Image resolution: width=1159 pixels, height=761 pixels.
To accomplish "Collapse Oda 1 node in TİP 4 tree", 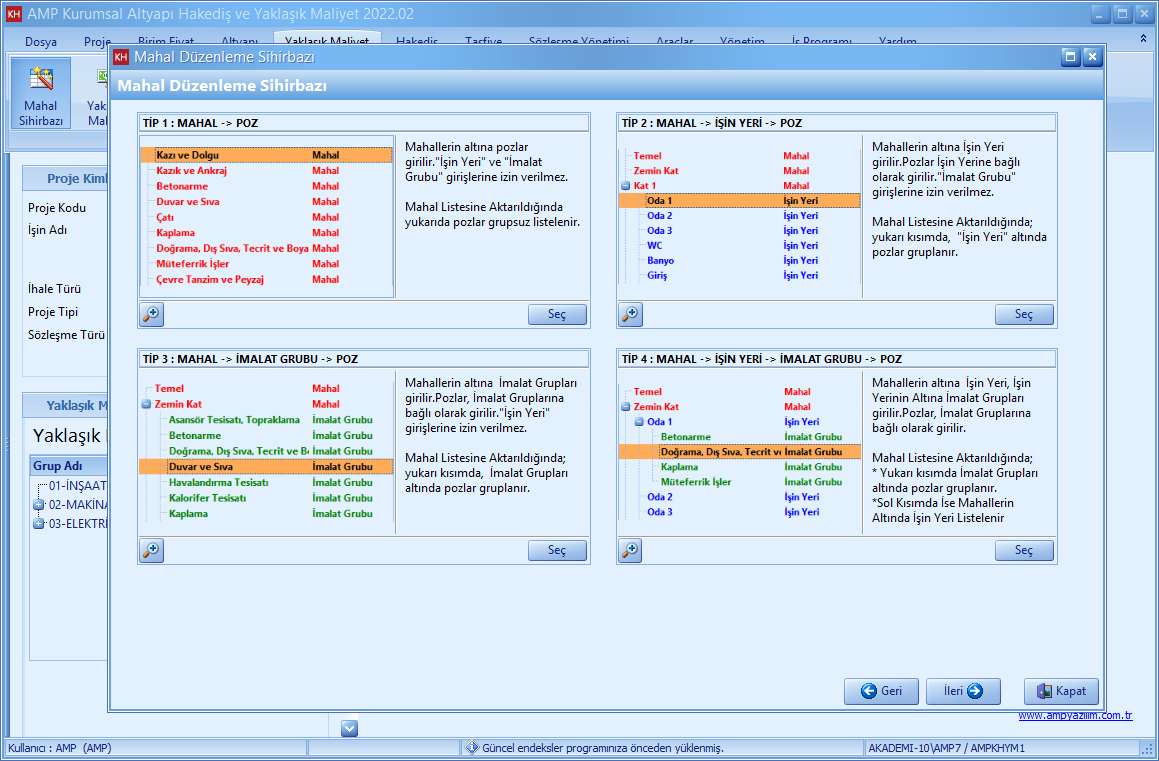I will pos(639,422).
